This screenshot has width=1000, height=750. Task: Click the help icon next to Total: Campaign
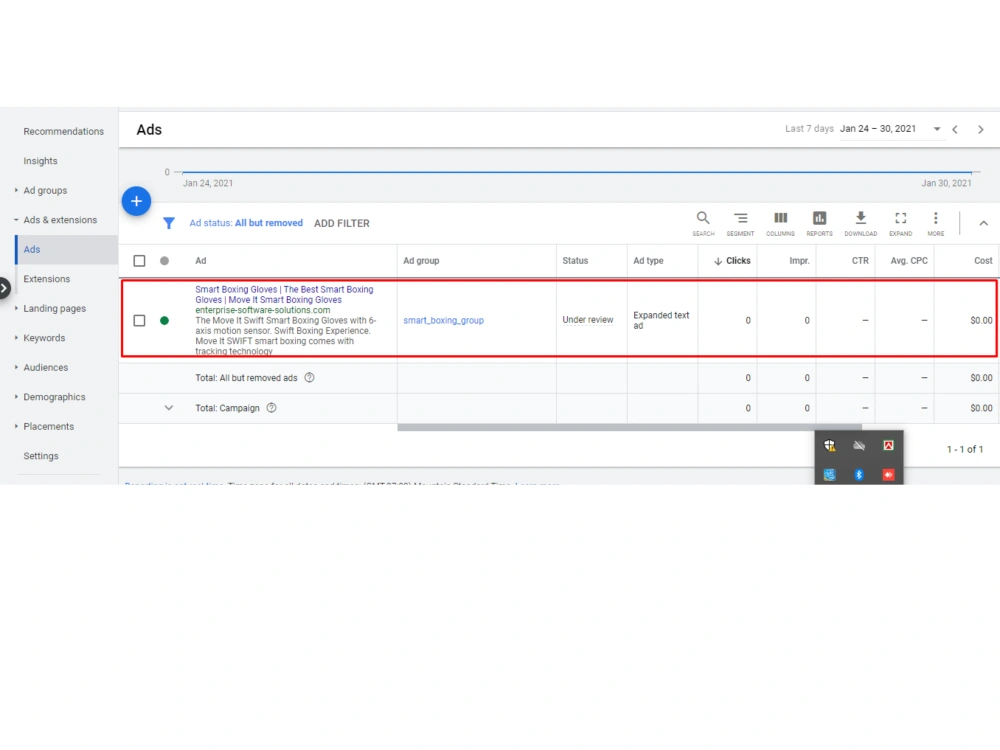coord(272,408)
